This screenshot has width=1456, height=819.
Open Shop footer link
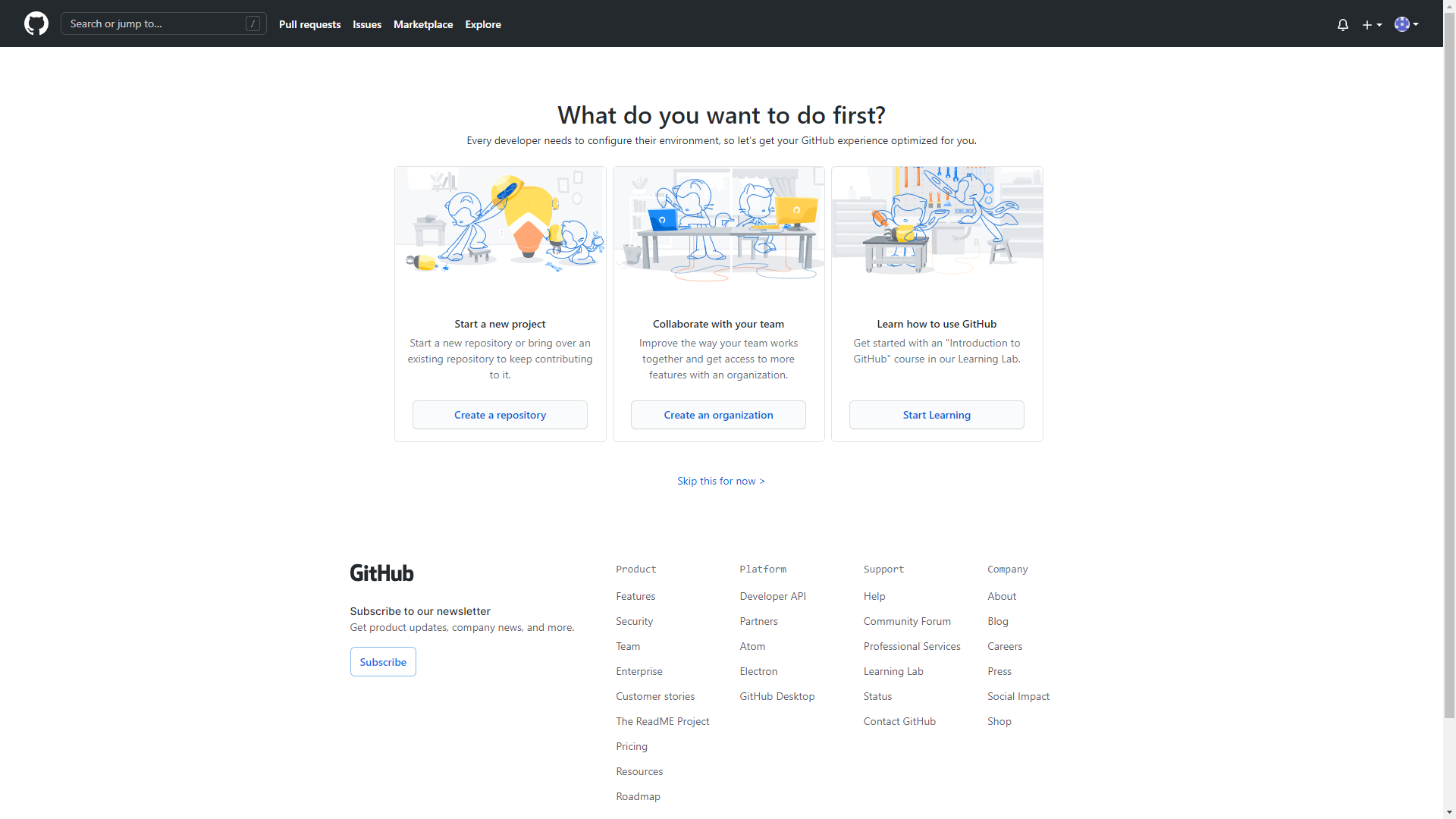tap(999, 721)
